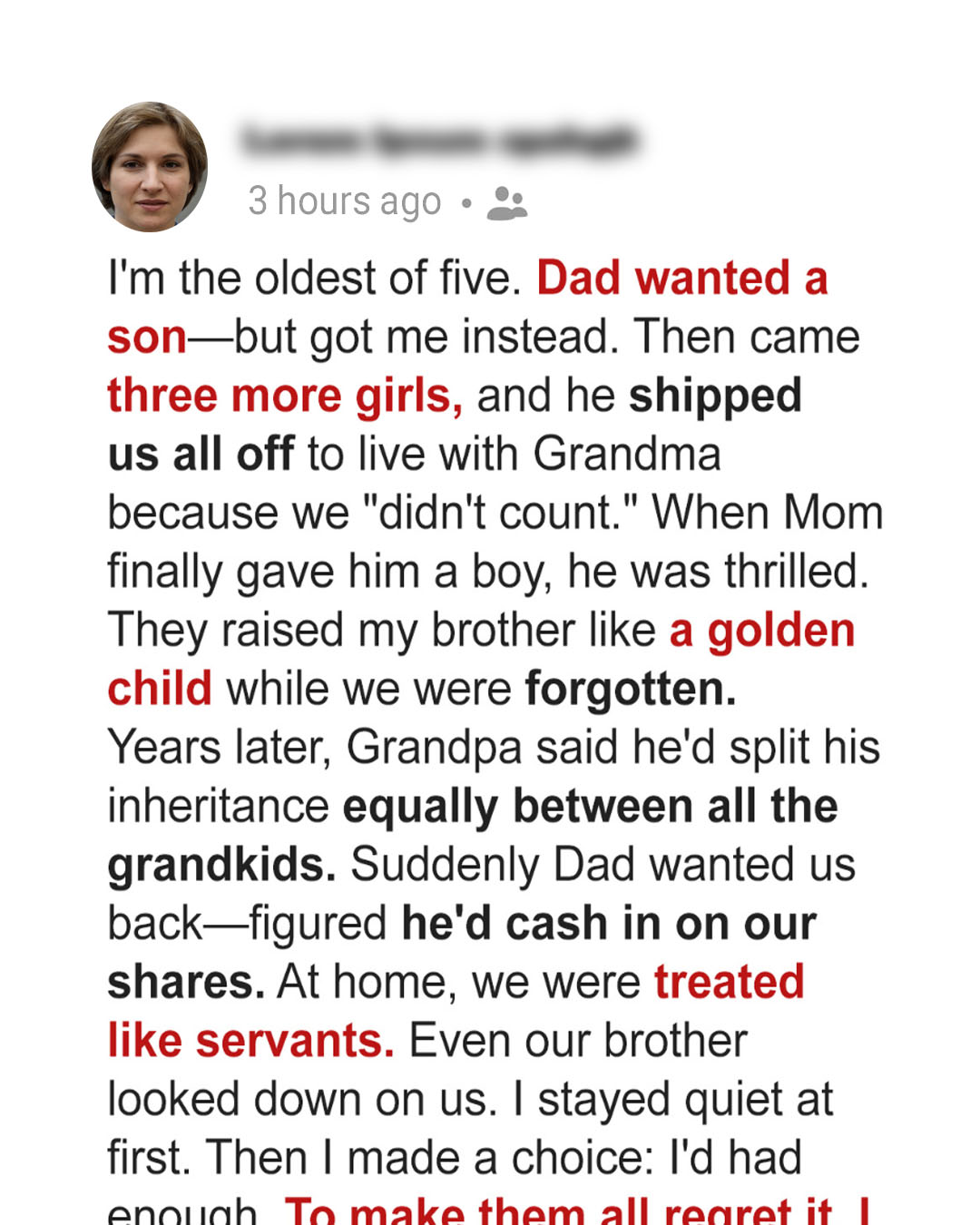Click the bold "equally between all the" phrase
Screen dimensions: 980x1225
click(x=590, y=807)
